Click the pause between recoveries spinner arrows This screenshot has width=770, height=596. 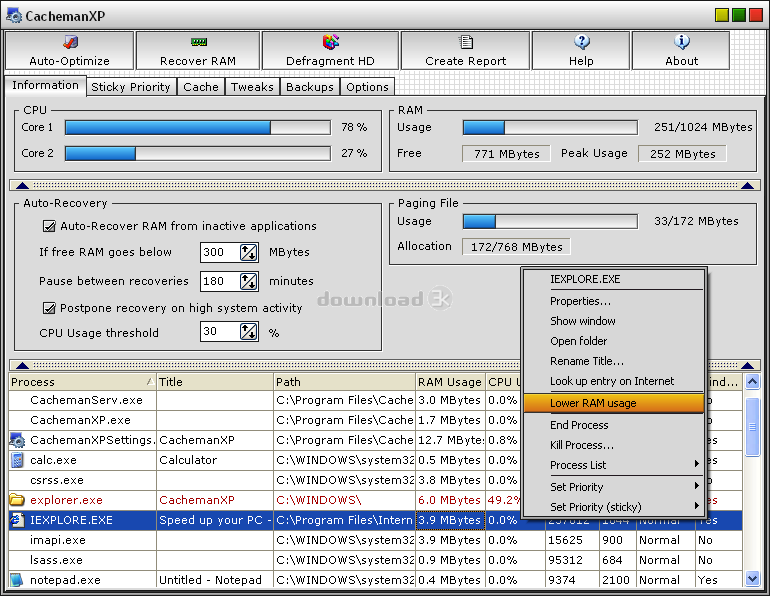[x=248, y=281]
